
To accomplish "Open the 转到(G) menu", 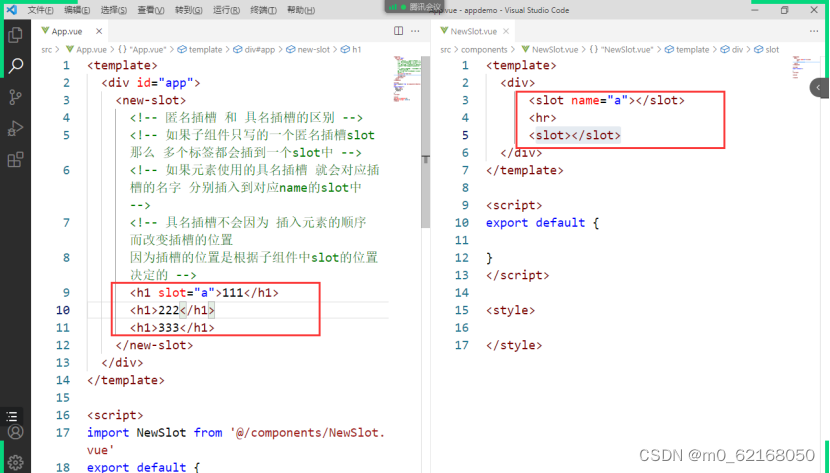I will [x=188, y=10].
